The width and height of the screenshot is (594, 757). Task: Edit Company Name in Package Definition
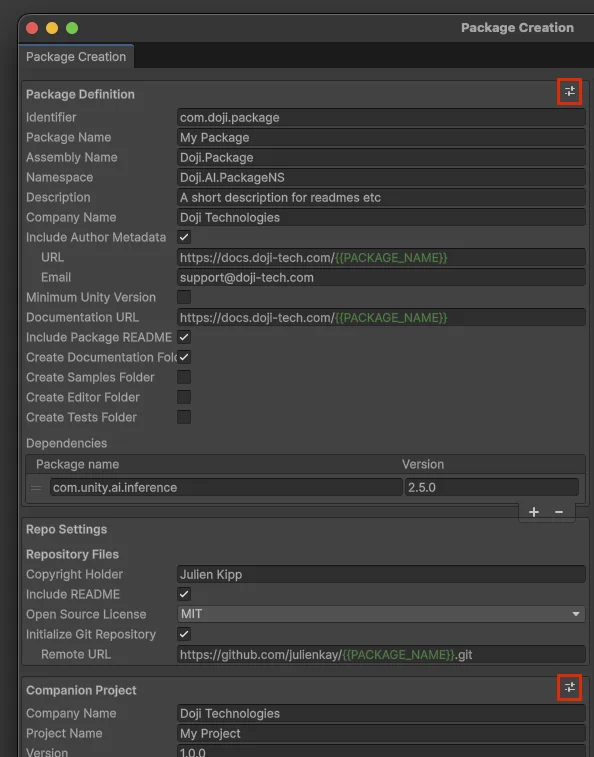[381, 217]
